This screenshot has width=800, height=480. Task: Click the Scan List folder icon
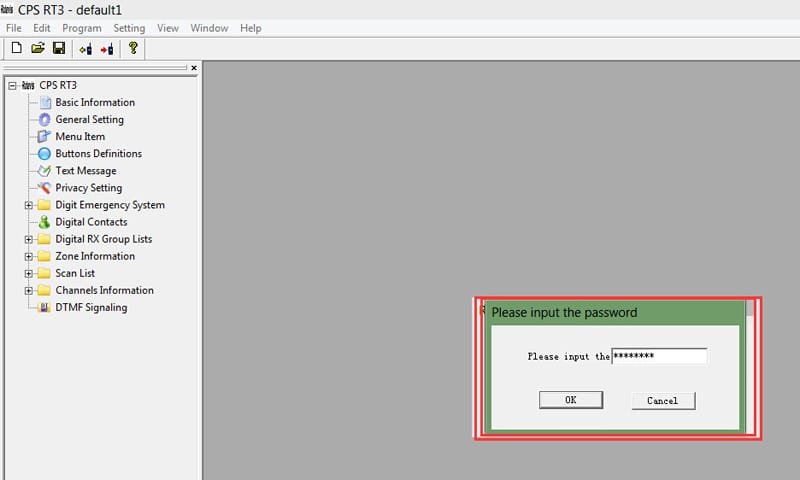coord(44,273)
